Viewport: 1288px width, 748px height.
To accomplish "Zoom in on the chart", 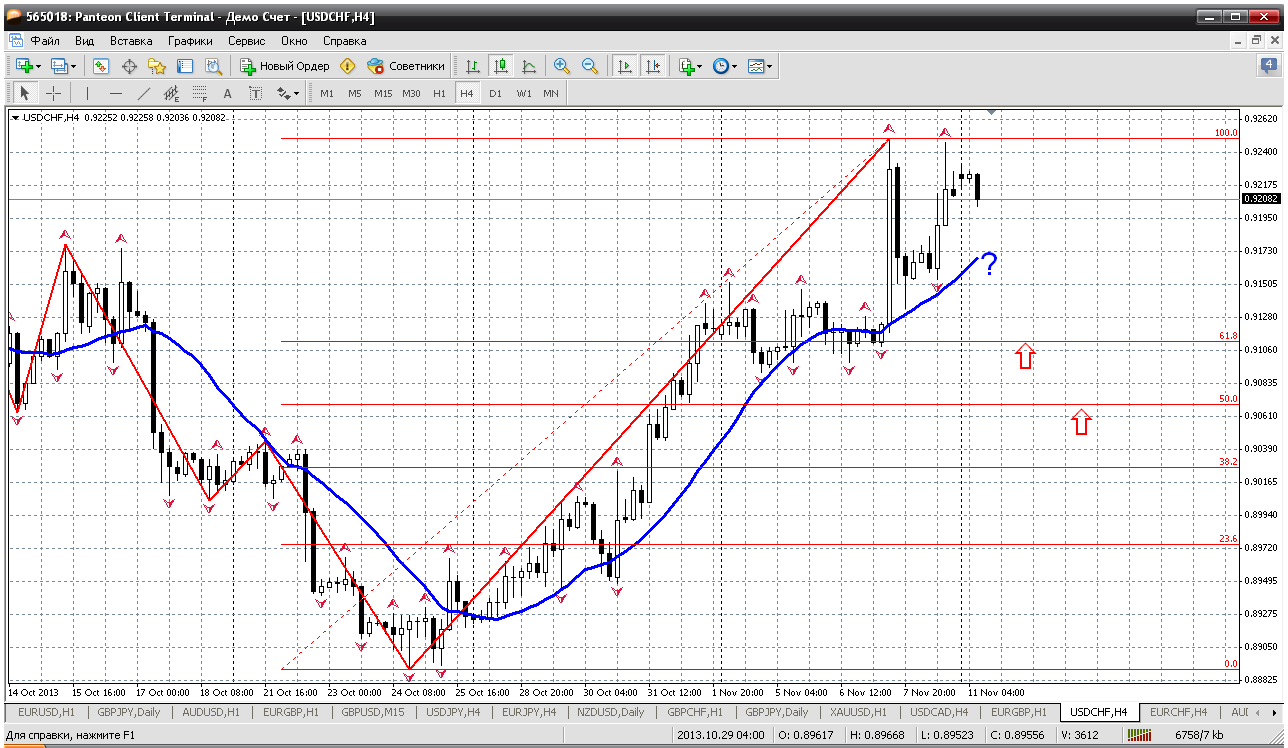I will pos(562,66).
